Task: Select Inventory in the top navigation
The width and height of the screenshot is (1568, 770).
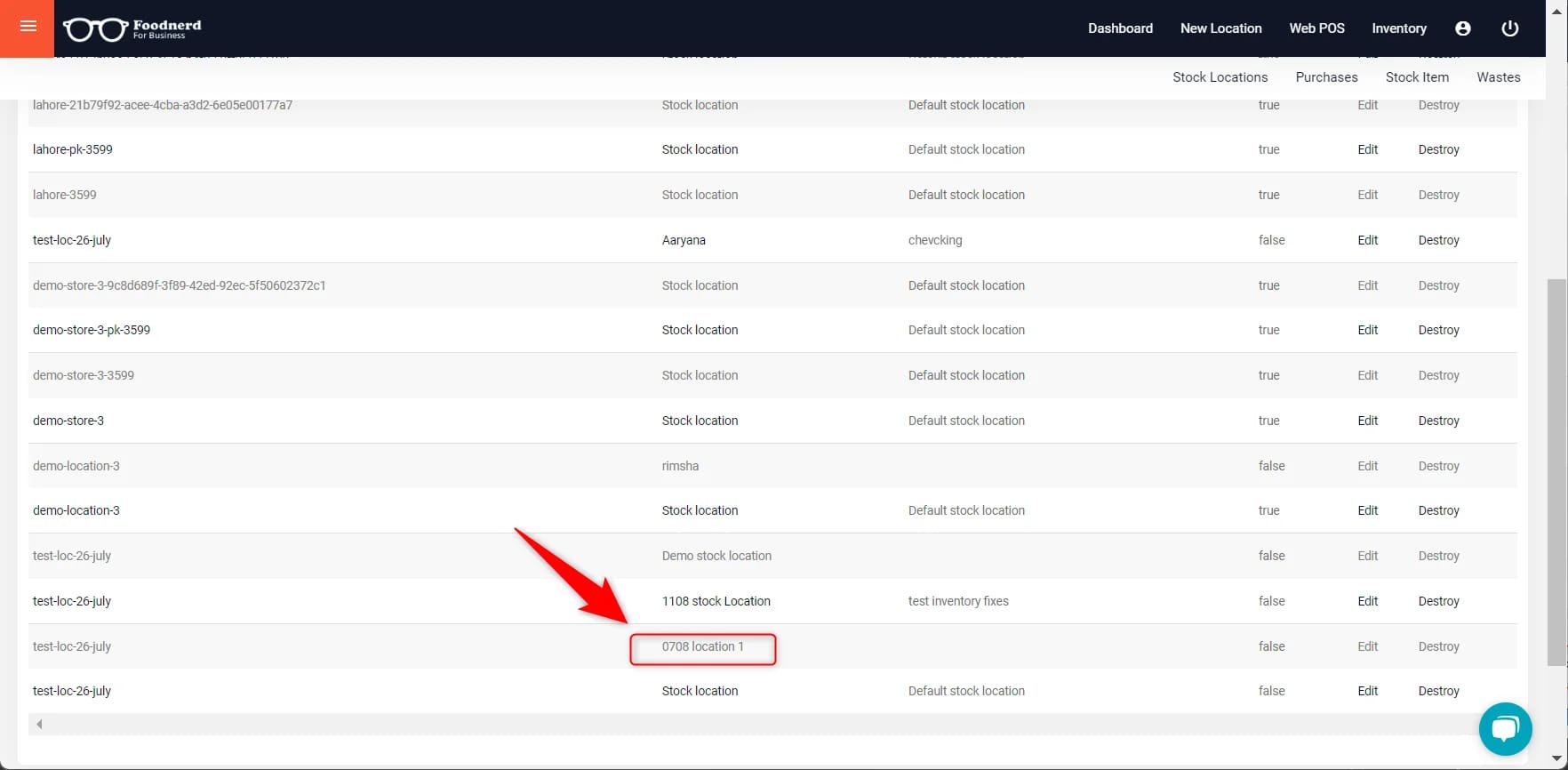Action: [1398, 28]
